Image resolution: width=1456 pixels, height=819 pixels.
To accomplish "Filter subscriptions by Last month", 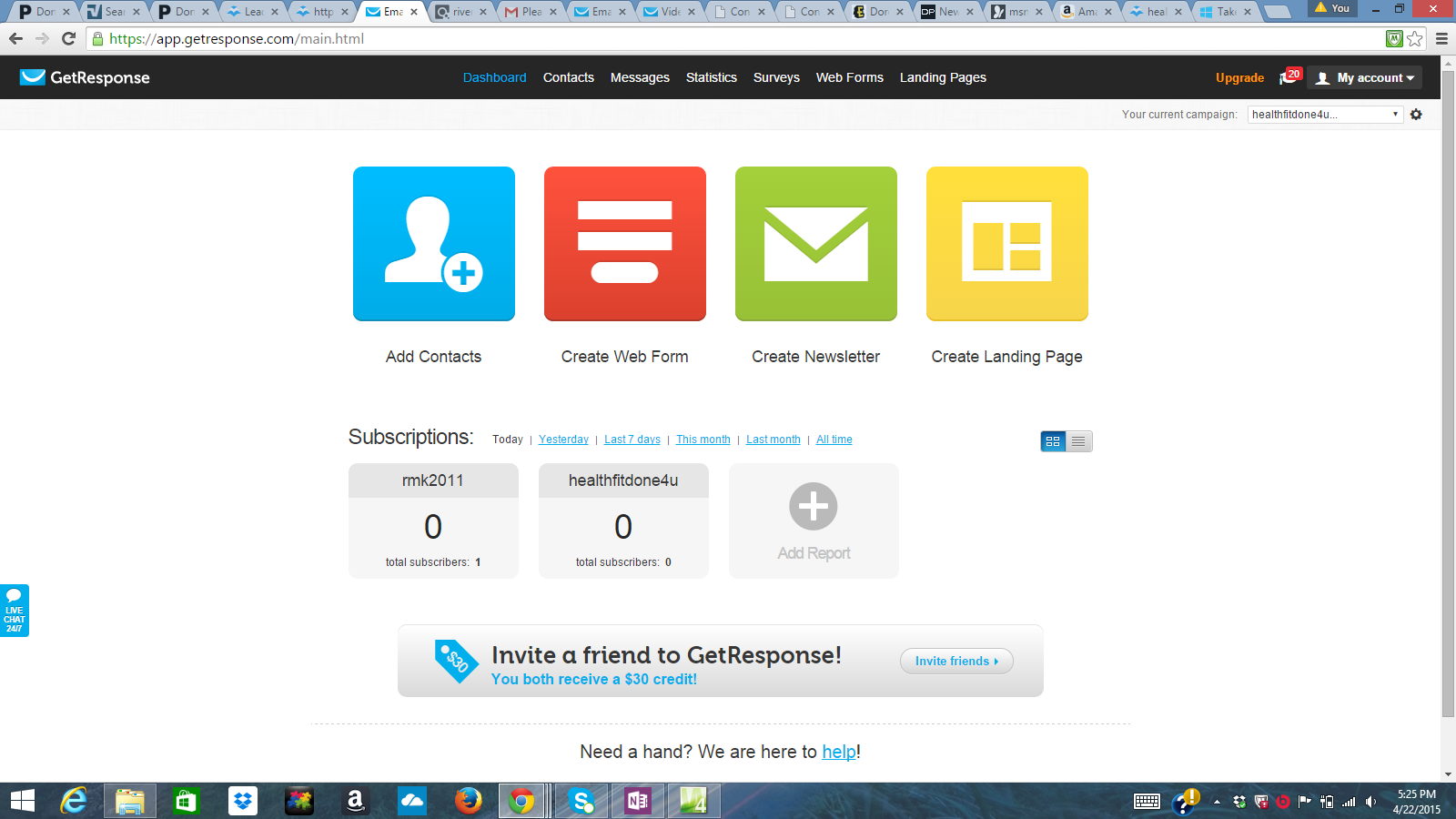I will [773, 440].
